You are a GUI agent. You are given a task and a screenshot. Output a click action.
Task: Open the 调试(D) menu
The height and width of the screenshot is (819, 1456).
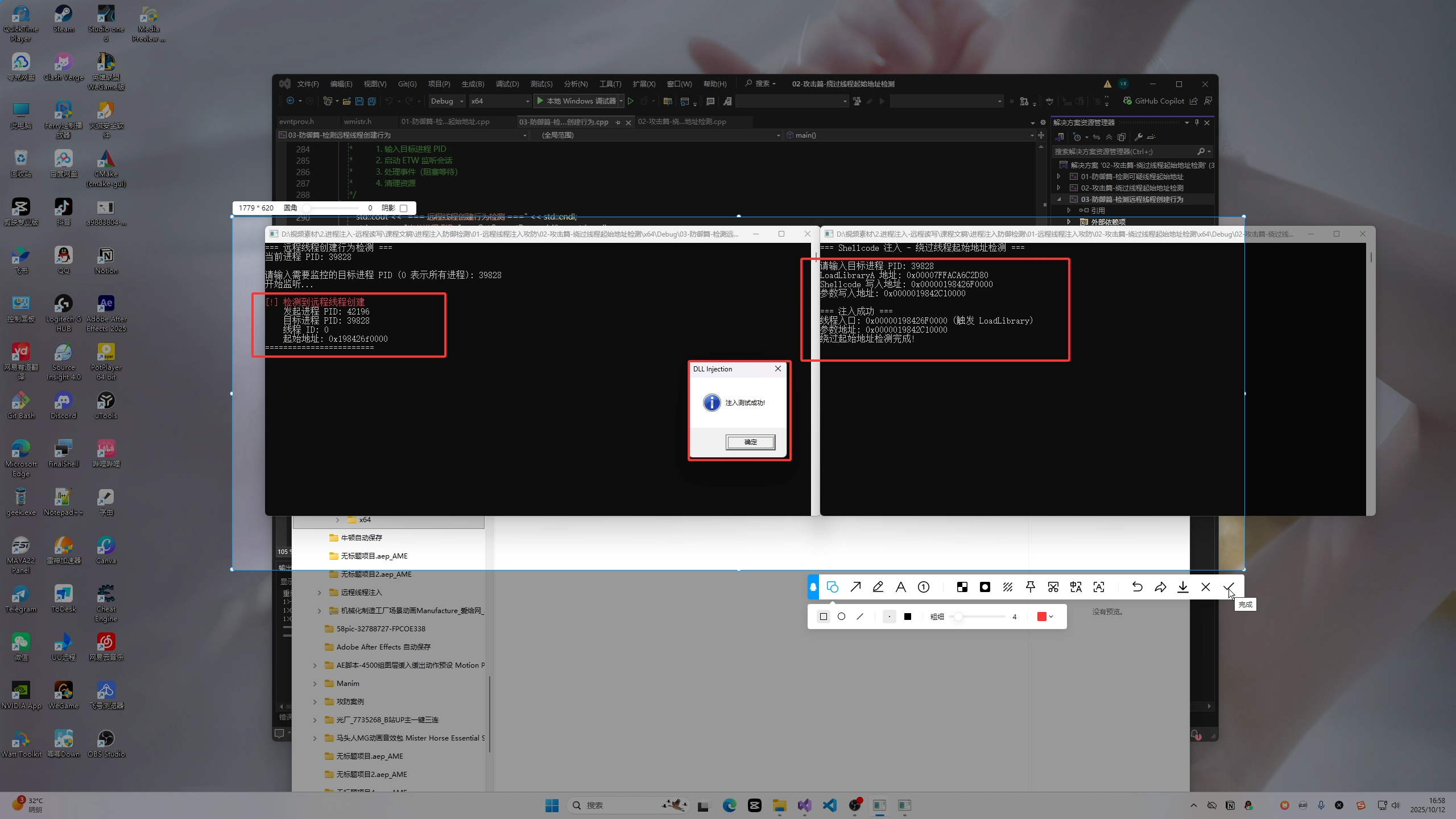pyautogui.click(x=507, y=84)
